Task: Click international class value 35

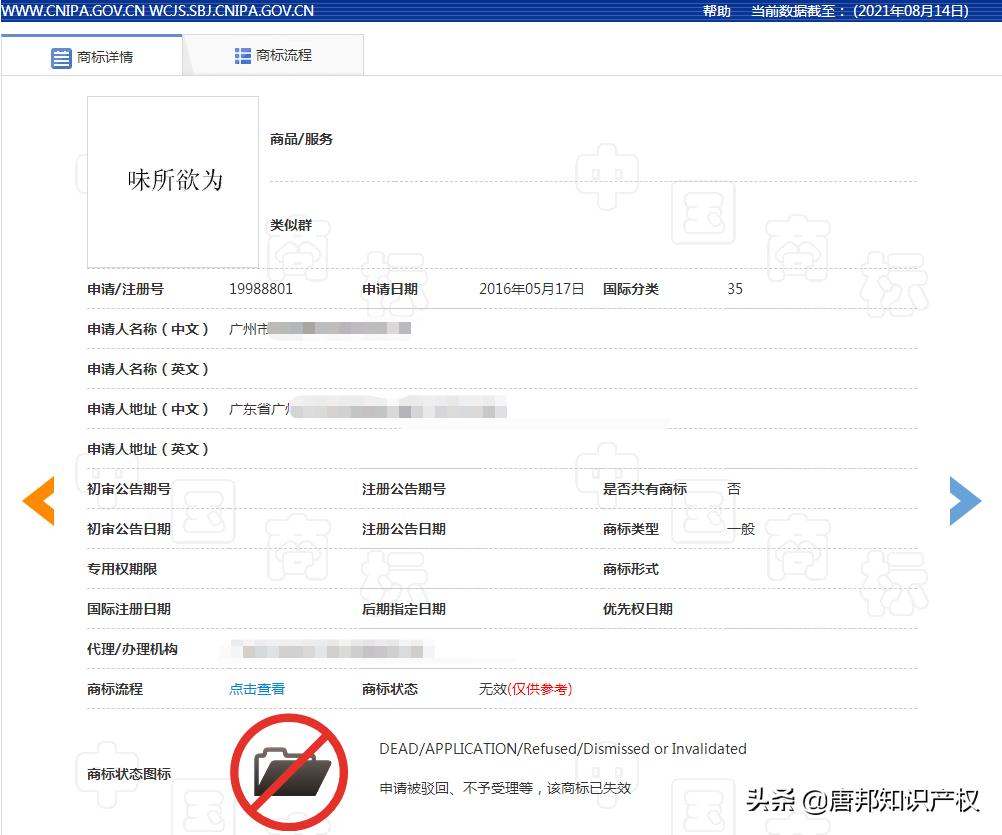Action: tap(734, 289)
